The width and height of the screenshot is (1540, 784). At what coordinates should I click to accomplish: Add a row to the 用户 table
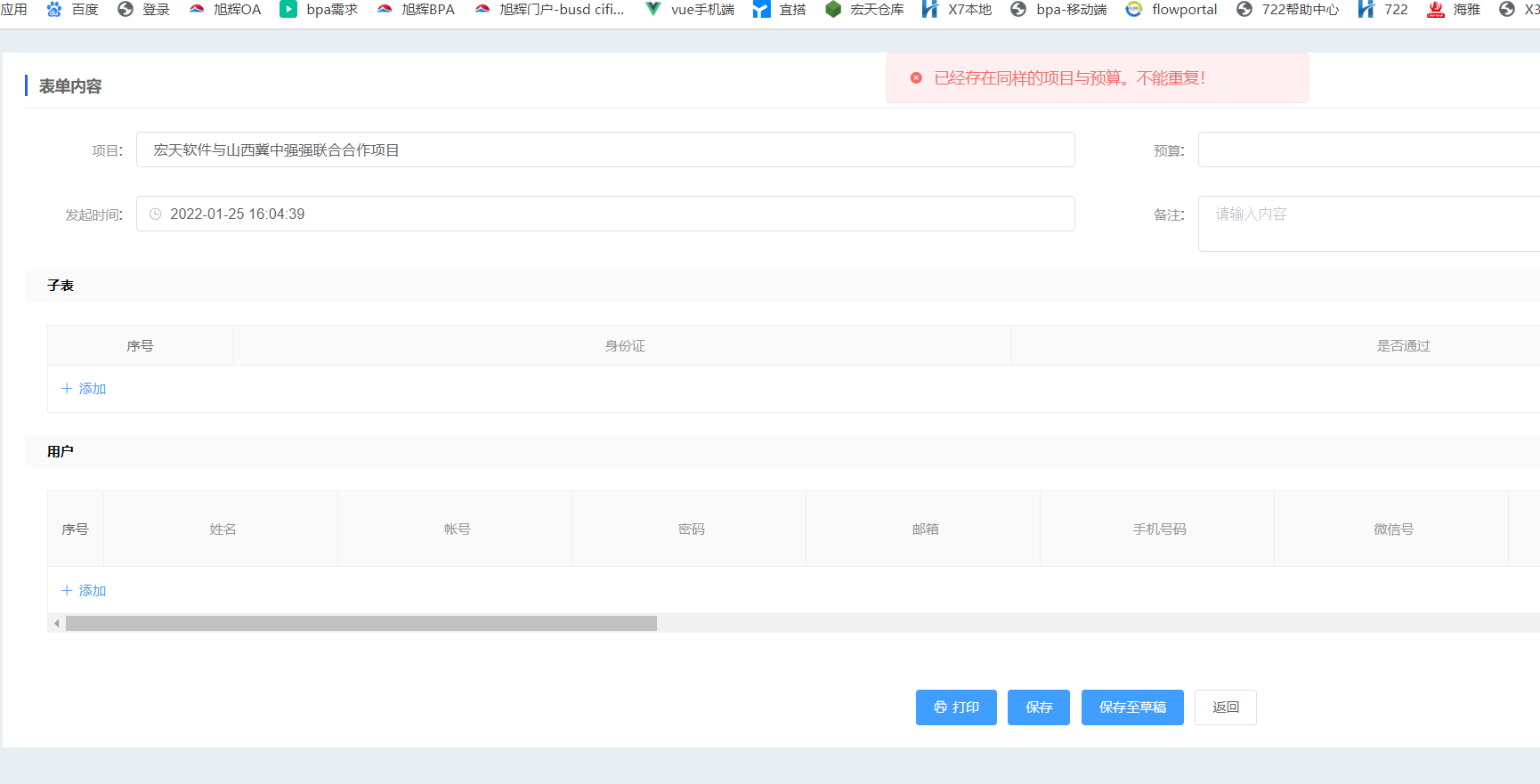84,591
